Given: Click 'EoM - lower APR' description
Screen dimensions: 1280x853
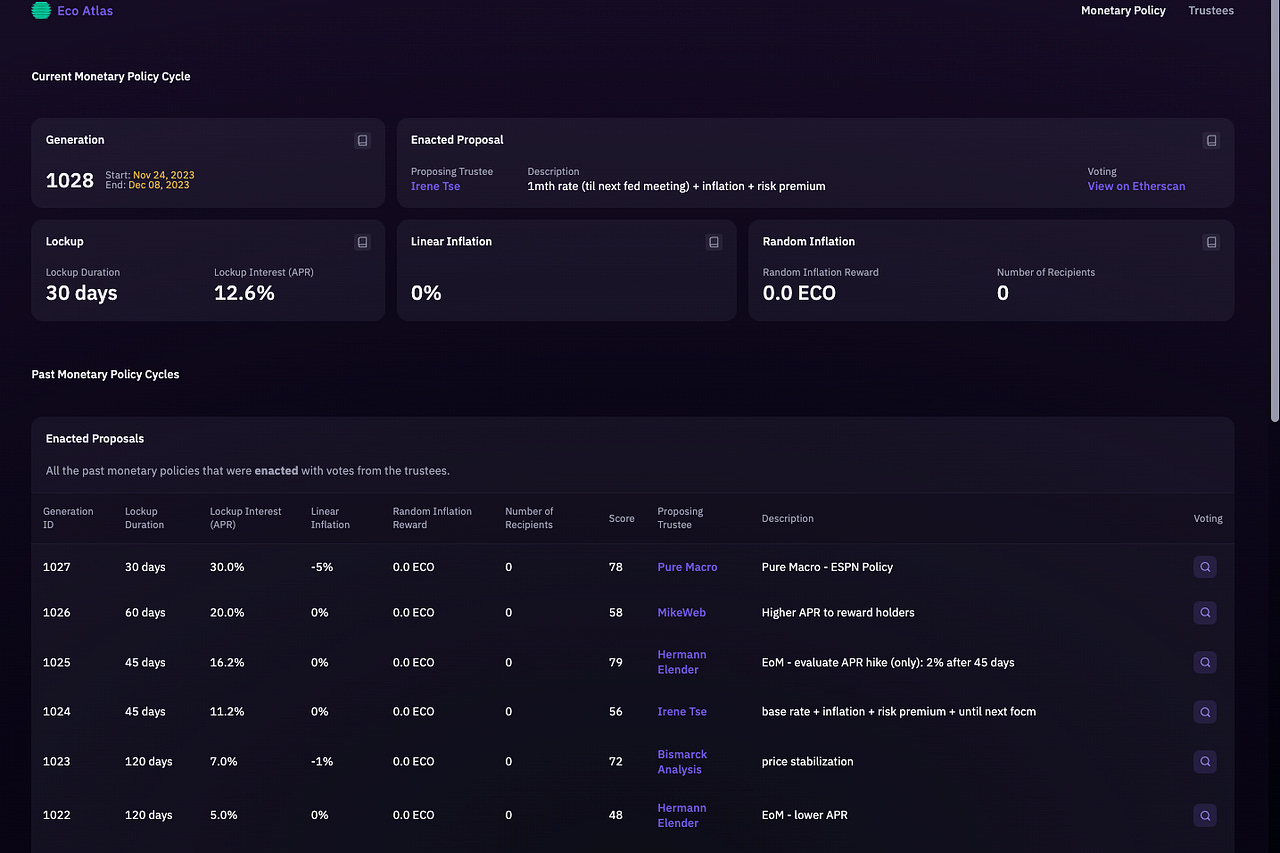Looking at the screenshot, I should (805, 815).
